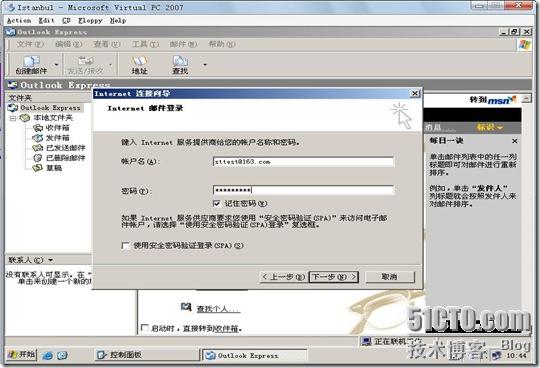
Task: Click the Outlook Express taskbar button
Action: pyautogui.click(x=254, y=355)
